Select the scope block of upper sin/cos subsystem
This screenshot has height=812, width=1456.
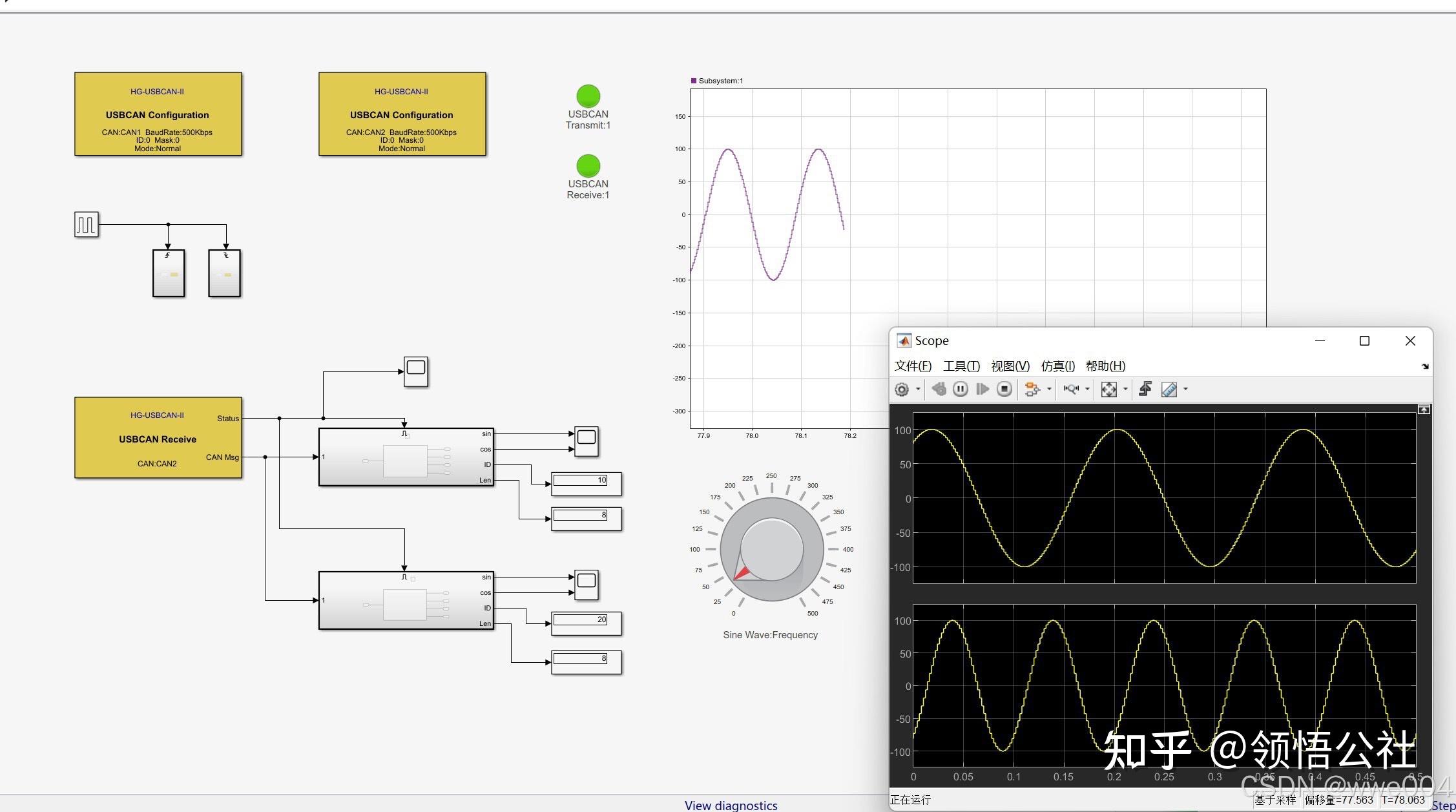click(x=587, y=441)
